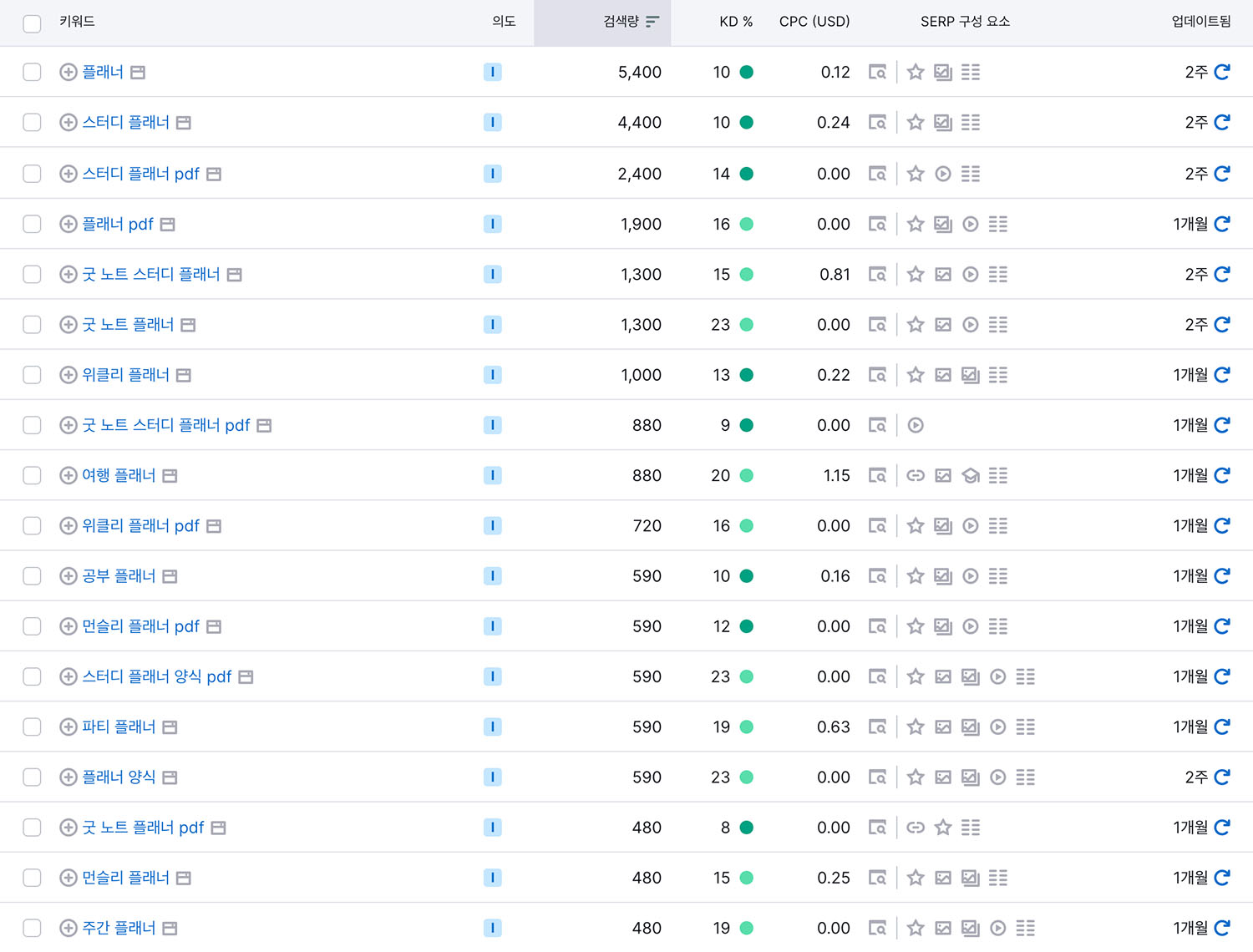Expand the 플래너 keyword with plus icon
This screenshot has width=1253, height=952.
click(68, 72)
